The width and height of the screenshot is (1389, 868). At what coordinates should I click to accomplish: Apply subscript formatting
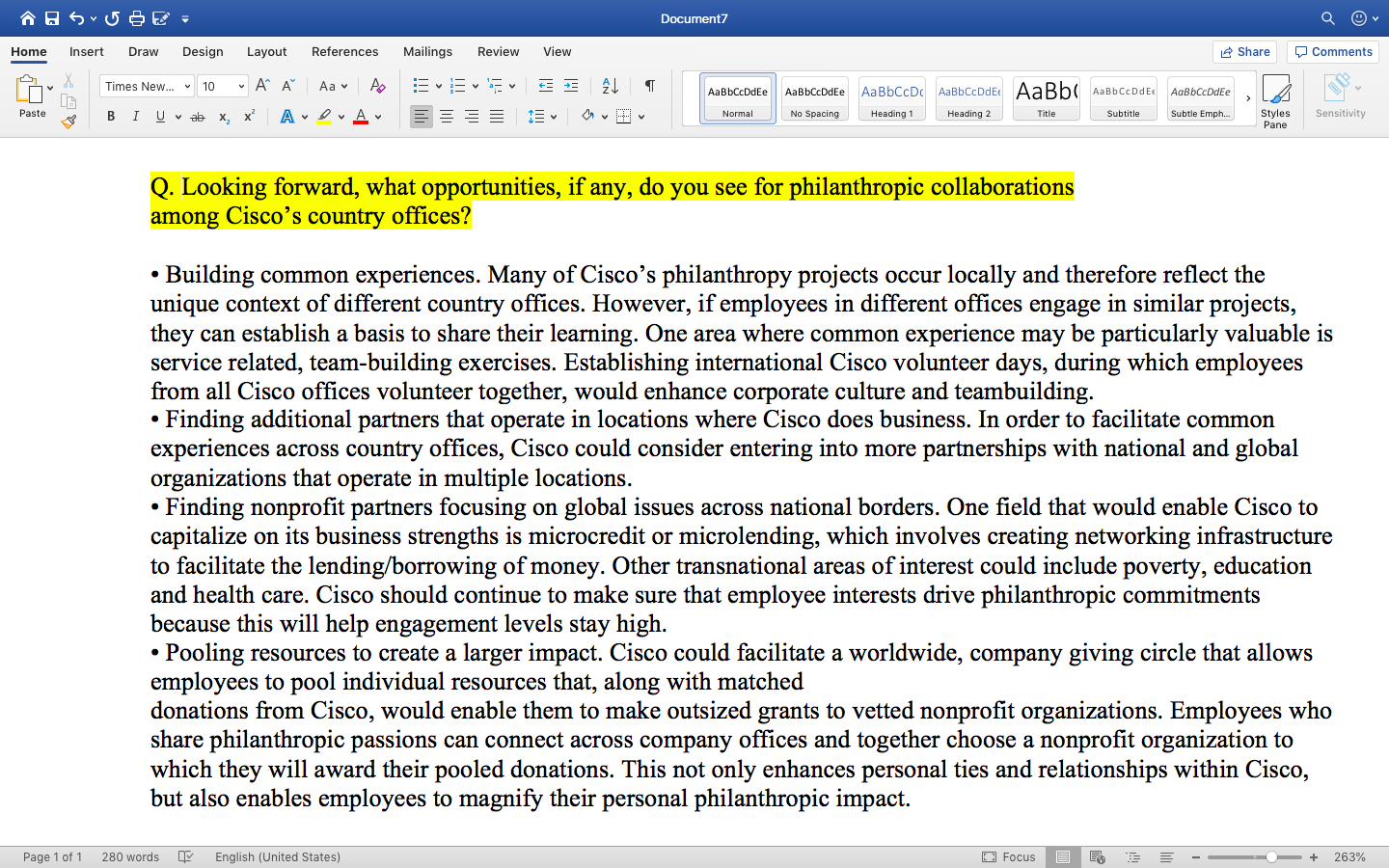[223, 117]
